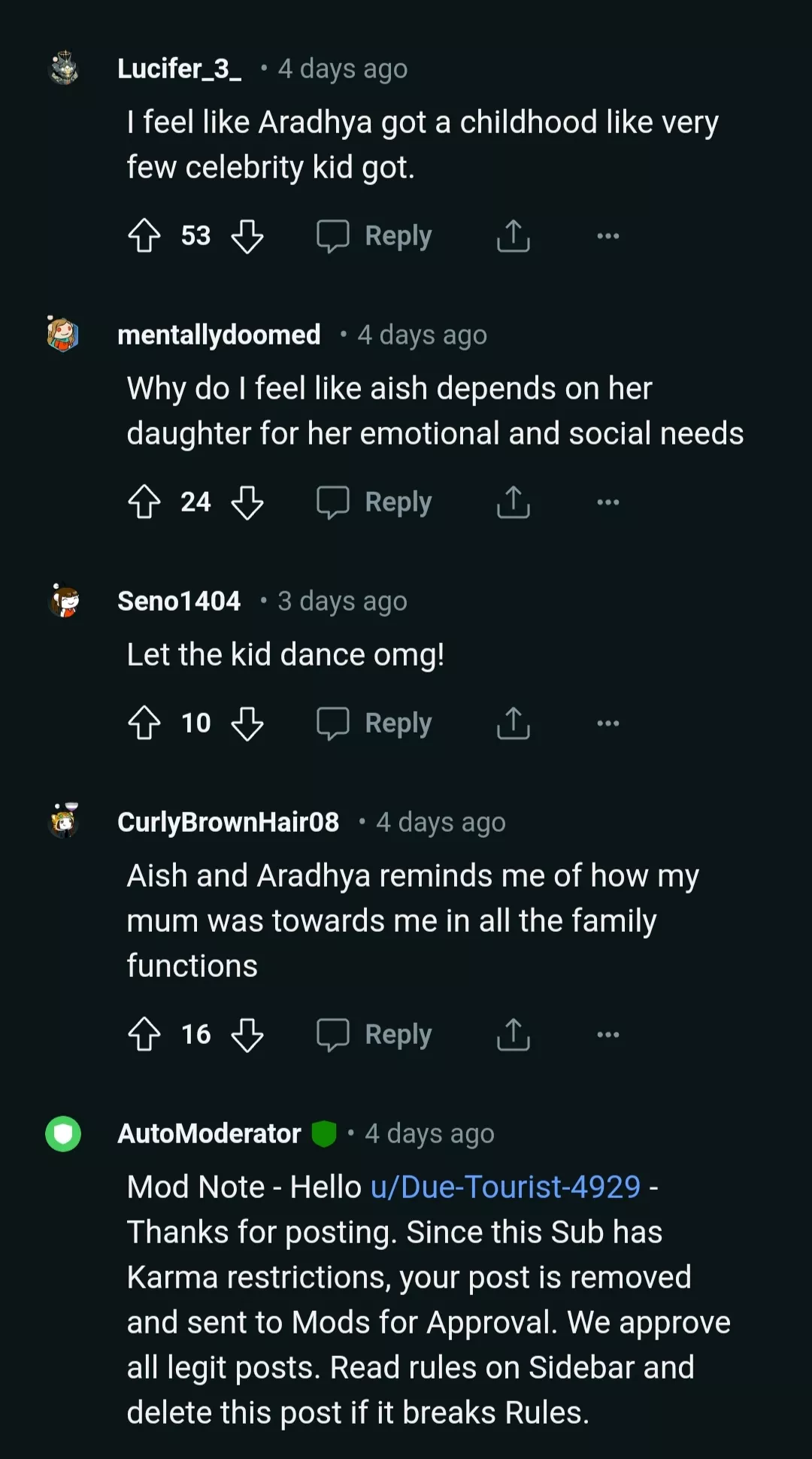Share CurlyBrownHair08's comment
Viewport: 812px width, 1459px height.
click(514, 1034)
